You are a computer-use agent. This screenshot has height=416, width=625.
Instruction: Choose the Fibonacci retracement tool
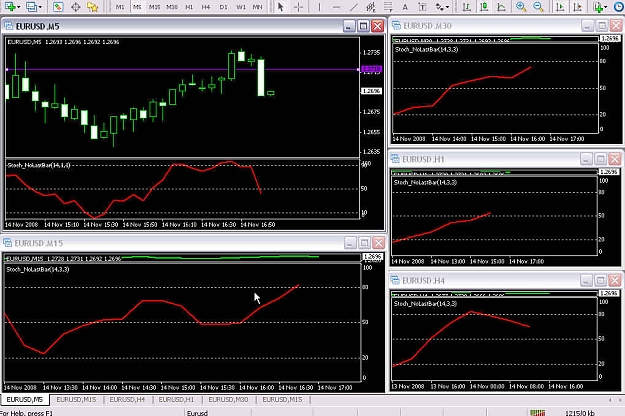tap(388, 7)
